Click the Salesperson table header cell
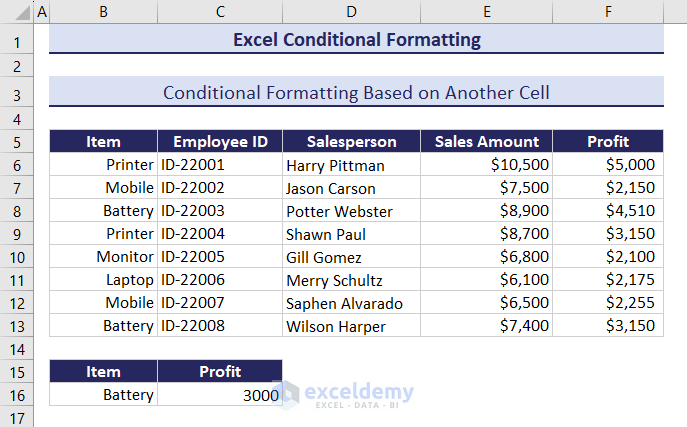Image resolution: width=687 pixels, height=427 pixels. coord(351,141)
